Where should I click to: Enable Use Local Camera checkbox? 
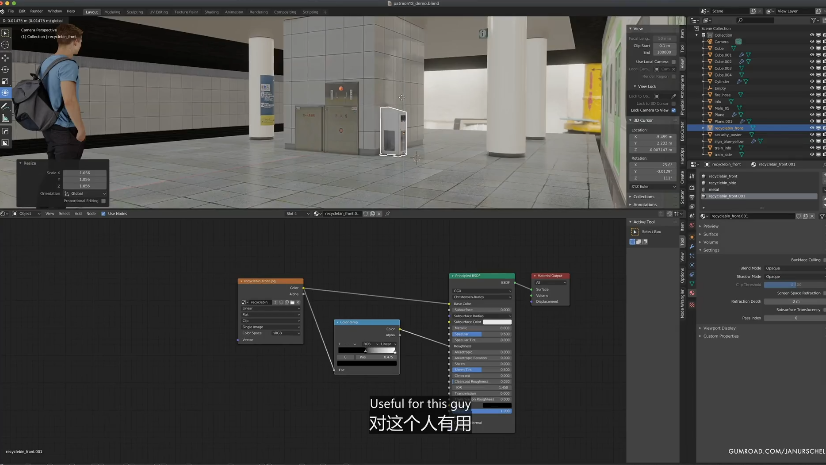[674, 62]
